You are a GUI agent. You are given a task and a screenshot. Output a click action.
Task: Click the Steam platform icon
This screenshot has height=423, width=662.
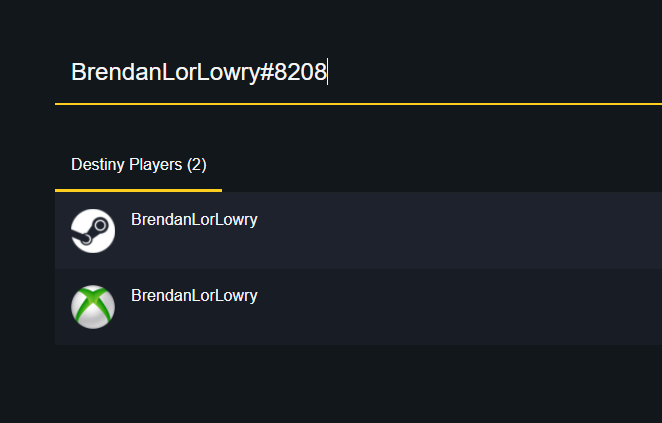93,230
